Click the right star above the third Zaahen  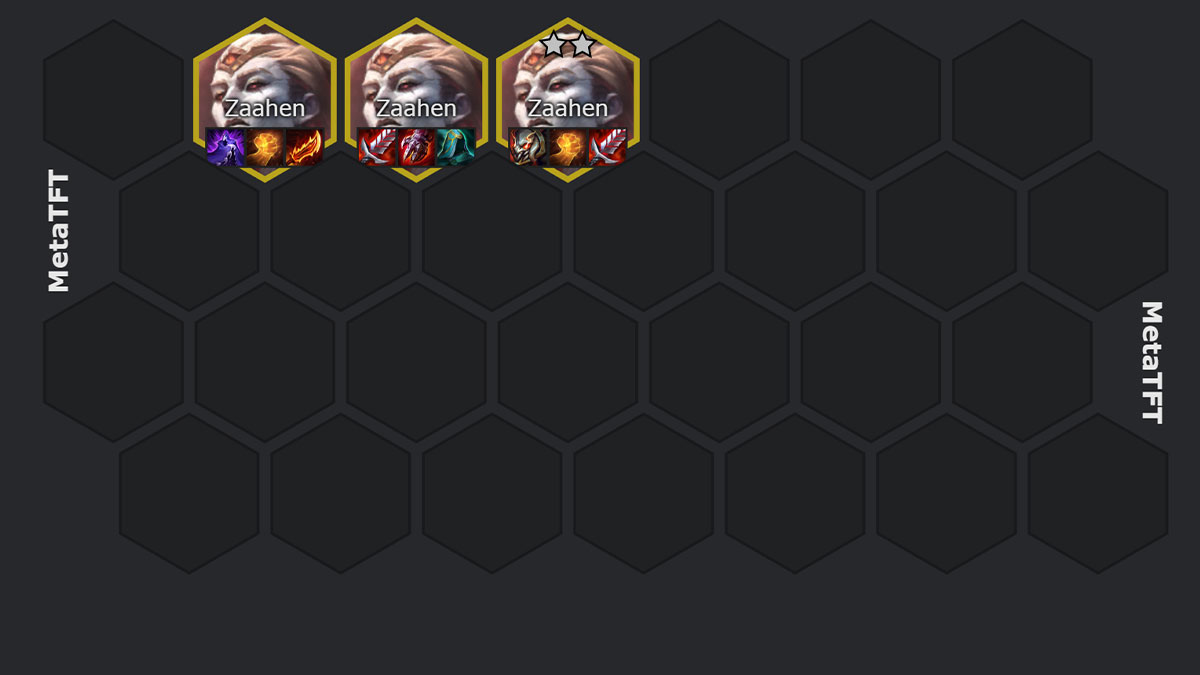point(582,44)
